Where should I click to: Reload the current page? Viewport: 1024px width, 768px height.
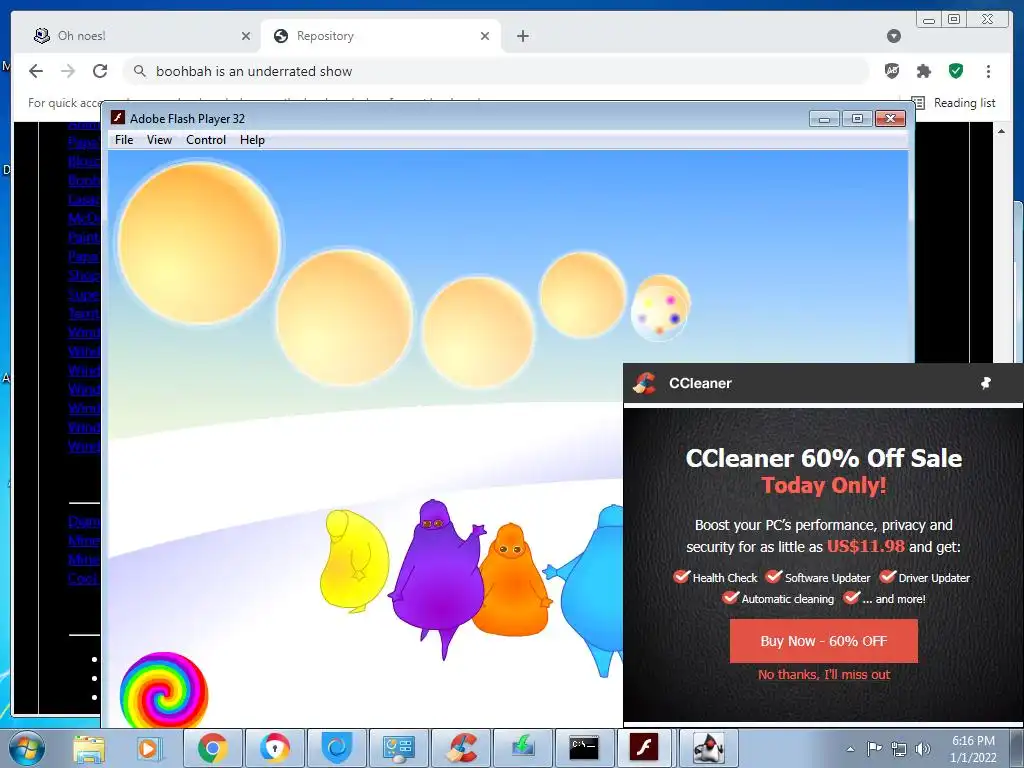[100, 71]
